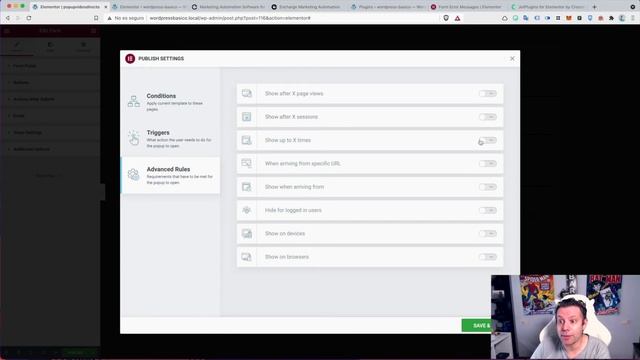Viewport: 640px width, 360px height.
Task: Enable the 'Show on browsers' switch
Action: coord(488,257)
